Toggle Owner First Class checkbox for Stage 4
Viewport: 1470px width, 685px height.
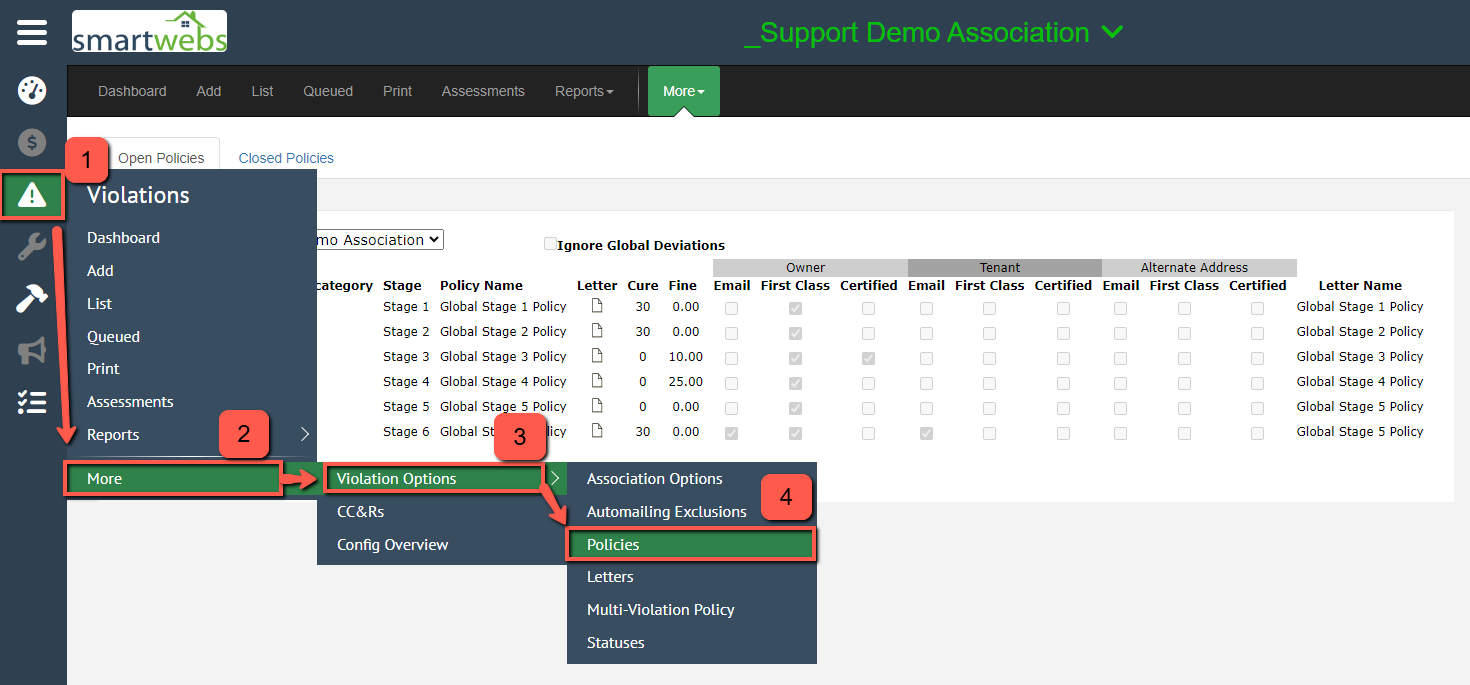click(795, 383)
